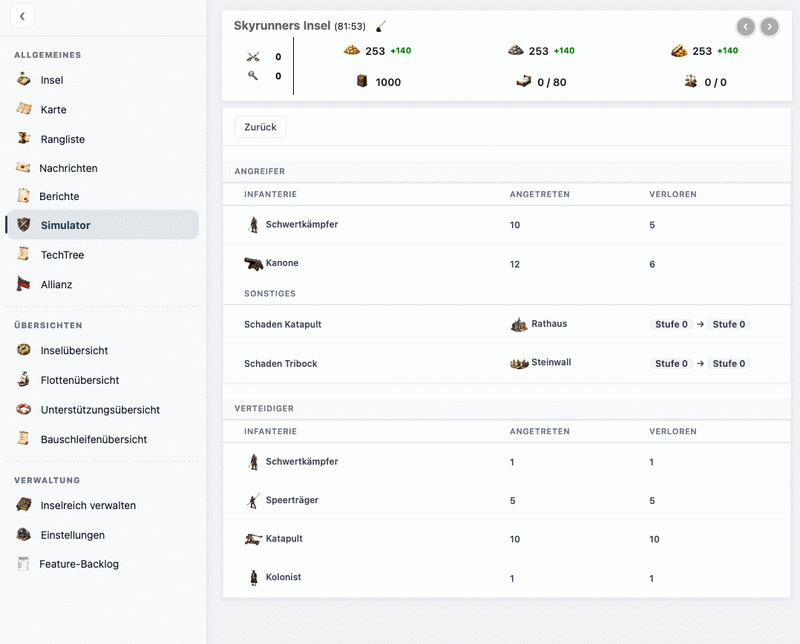Go to previous island arrow
The image size is (800, 644).
745,26
